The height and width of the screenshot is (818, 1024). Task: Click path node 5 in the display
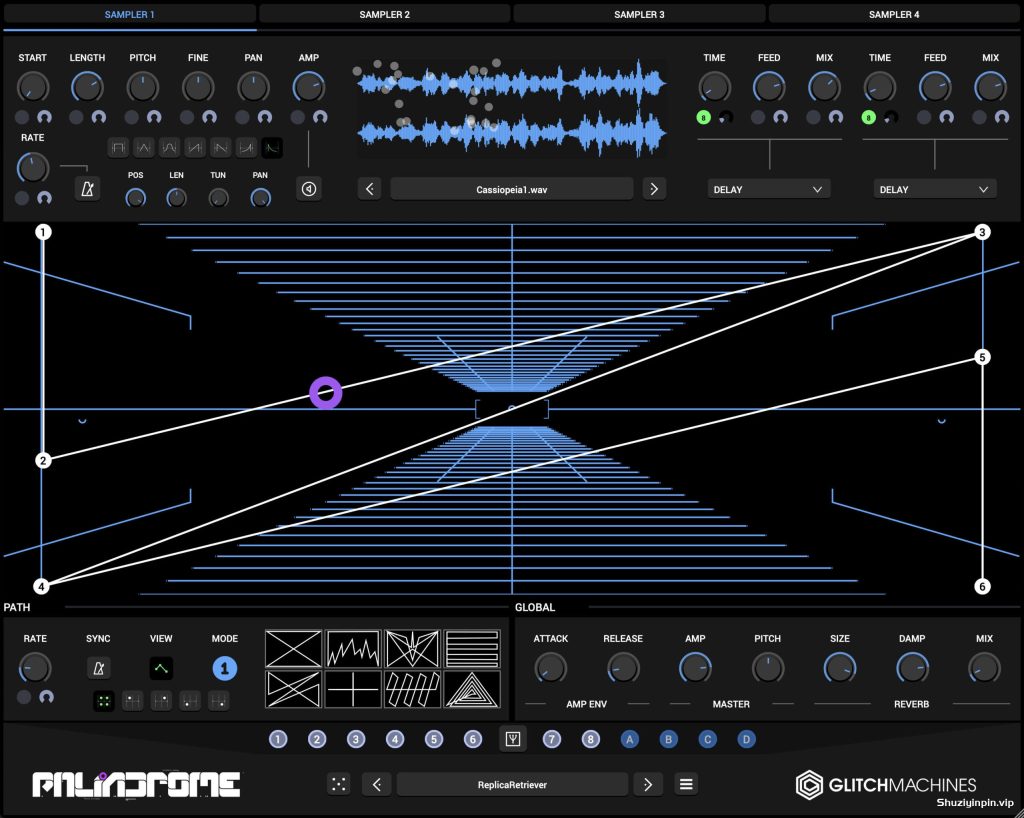[x=982, y=357]
